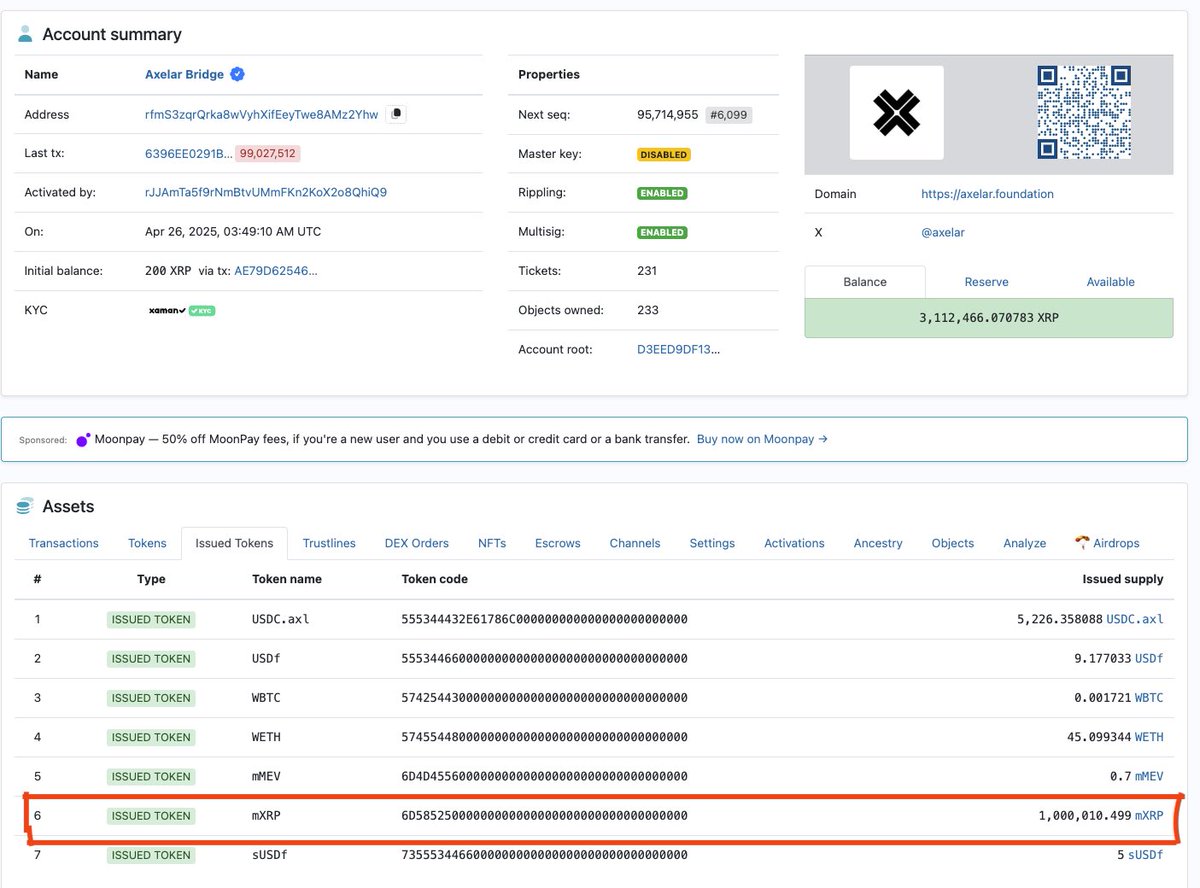The width and height of the screenshot is (1200, 888).
Task: Open the Airdrops tab
Action: [1107, 543]
